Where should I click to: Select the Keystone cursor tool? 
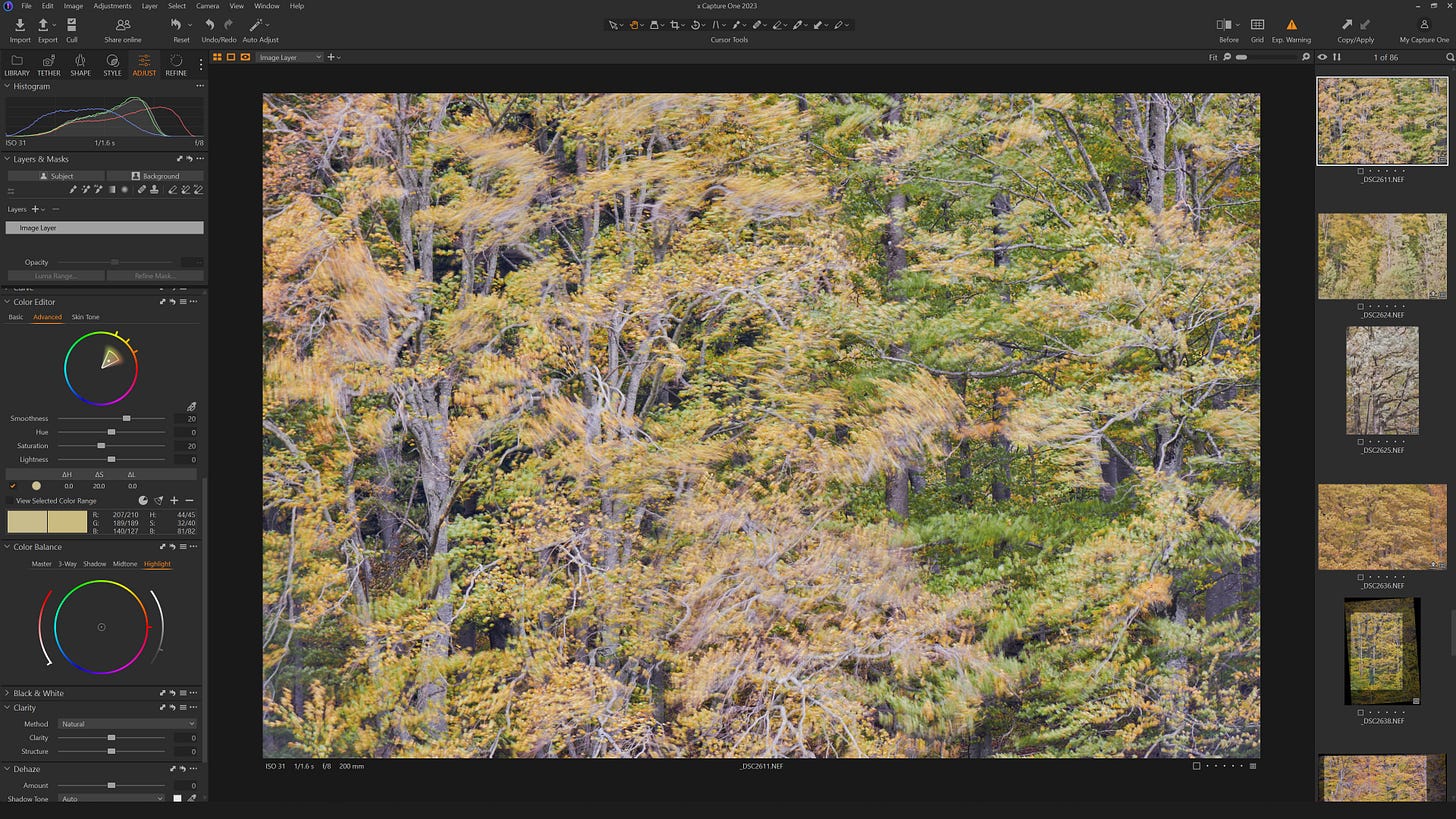pyautogui.click(x=716, y=25)
